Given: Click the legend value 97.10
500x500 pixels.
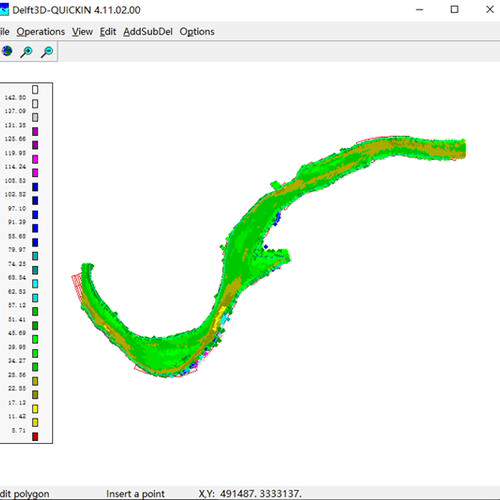Looking at the screenshot, I should click(17, 208).
